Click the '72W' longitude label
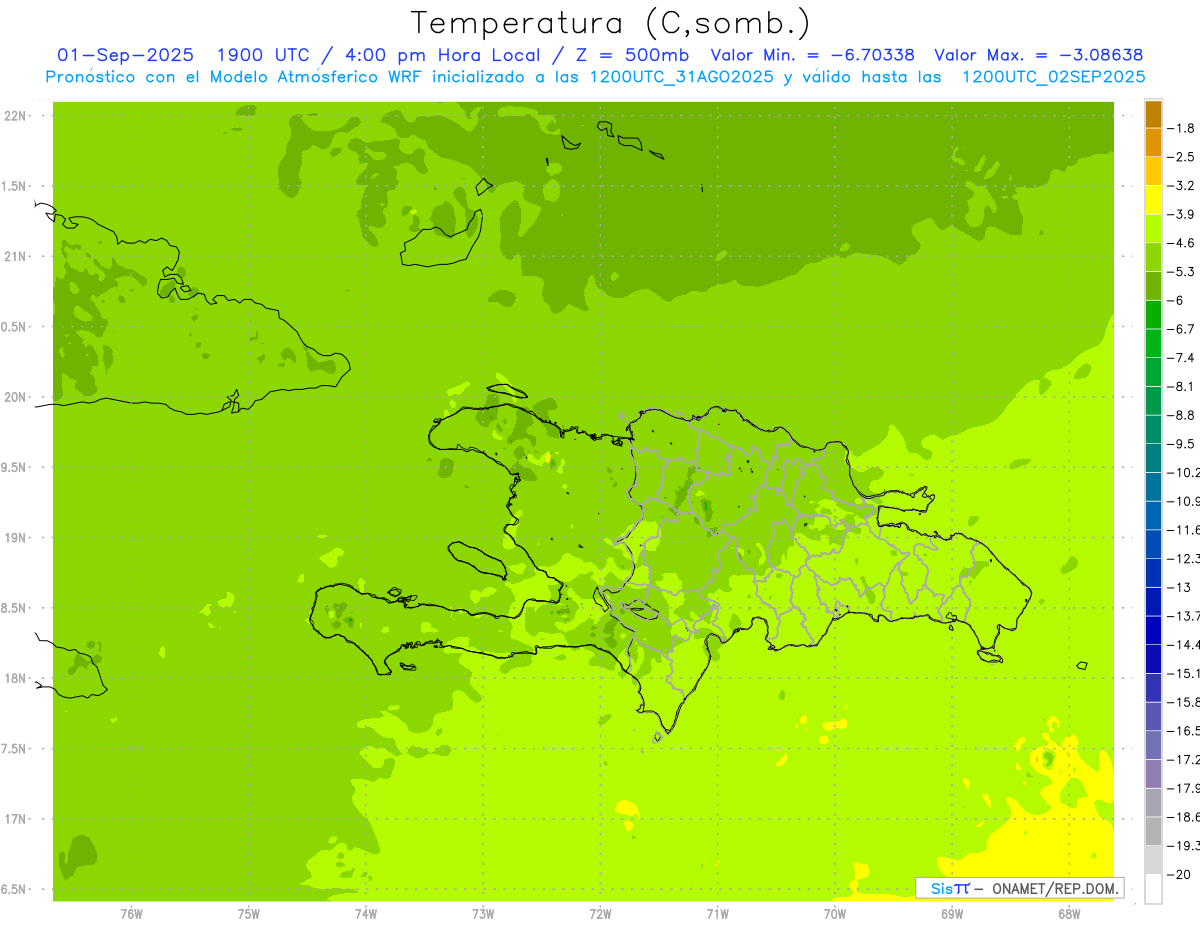The height and width of the screenshot is (927, 1200). (600, 914)
